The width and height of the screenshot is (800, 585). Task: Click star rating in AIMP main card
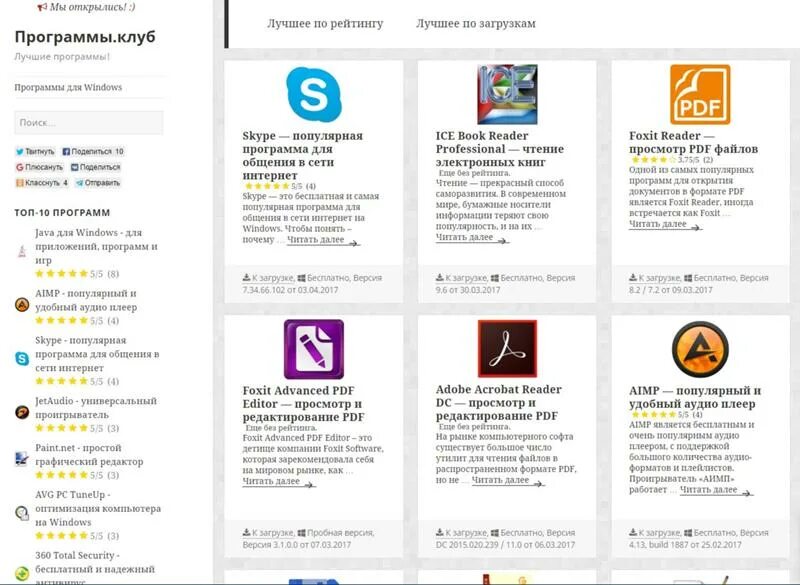pos(653,415)
